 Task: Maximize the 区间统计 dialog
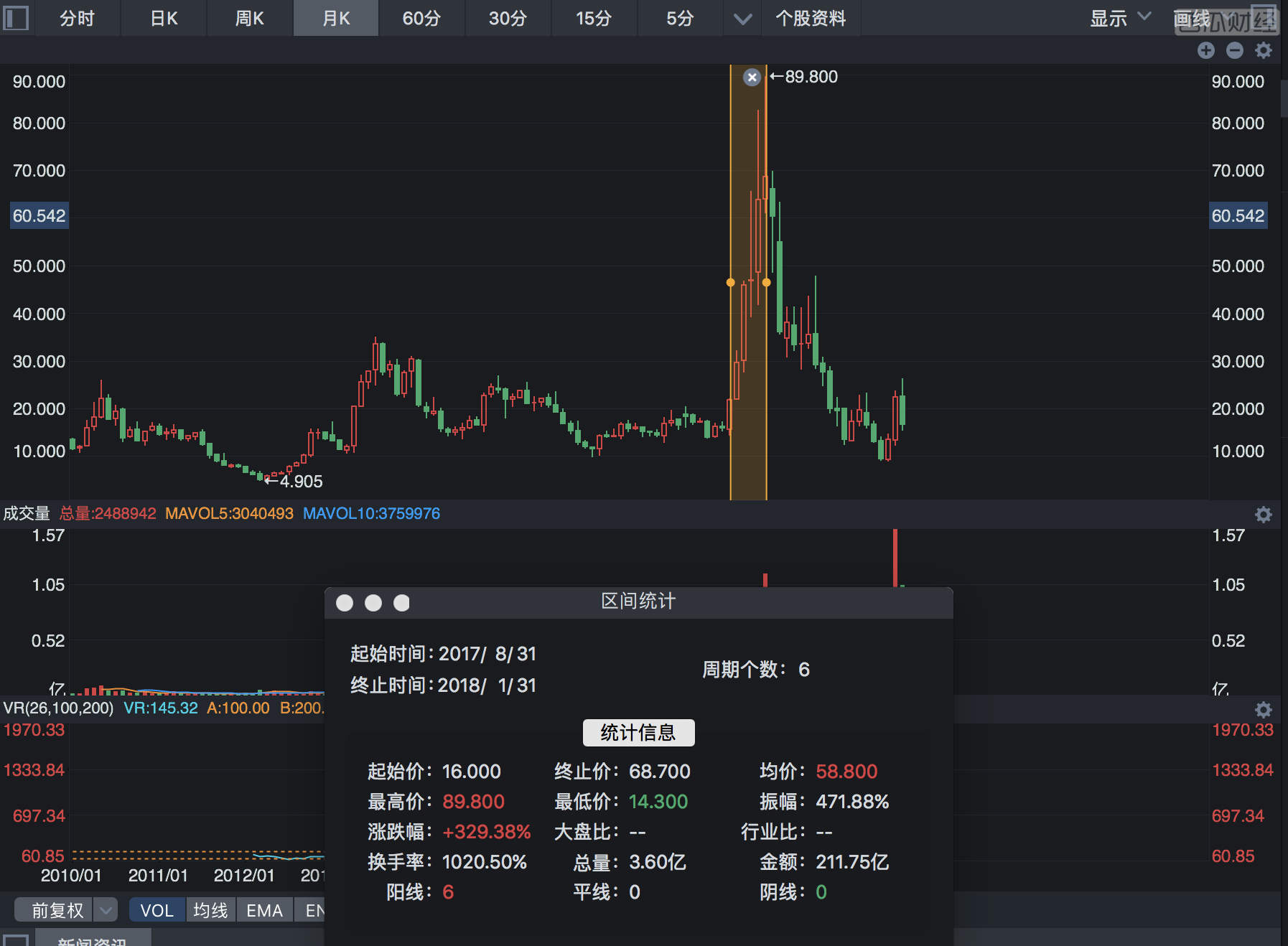(x=401, y=603)
